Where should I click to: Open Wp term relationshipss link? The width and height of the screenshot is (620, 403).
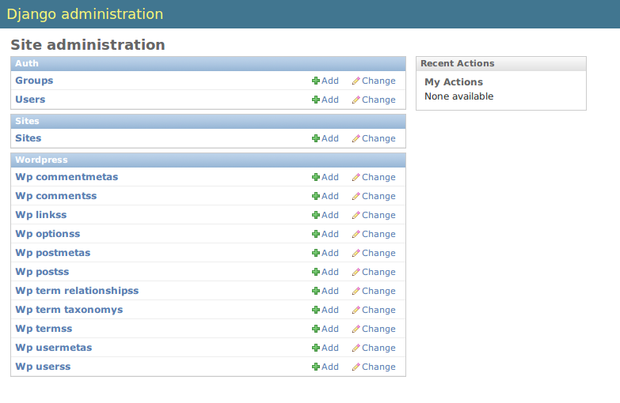(77, 291)
